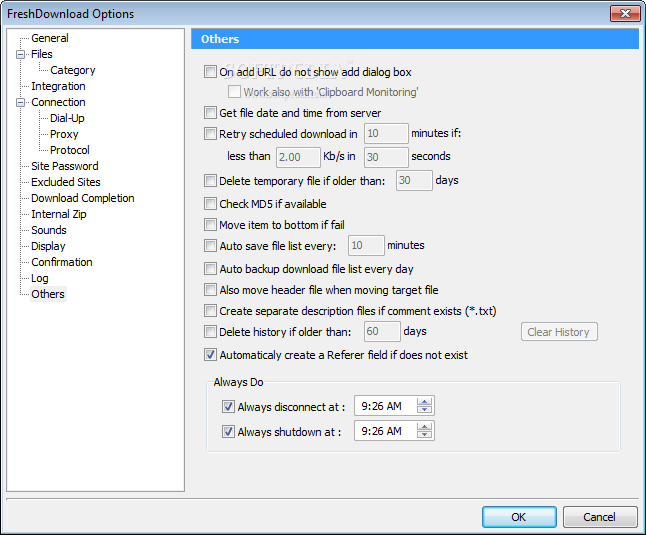Check 'Delete history if older than'
This screenshot has width=646, height=535.
point(210,332)
